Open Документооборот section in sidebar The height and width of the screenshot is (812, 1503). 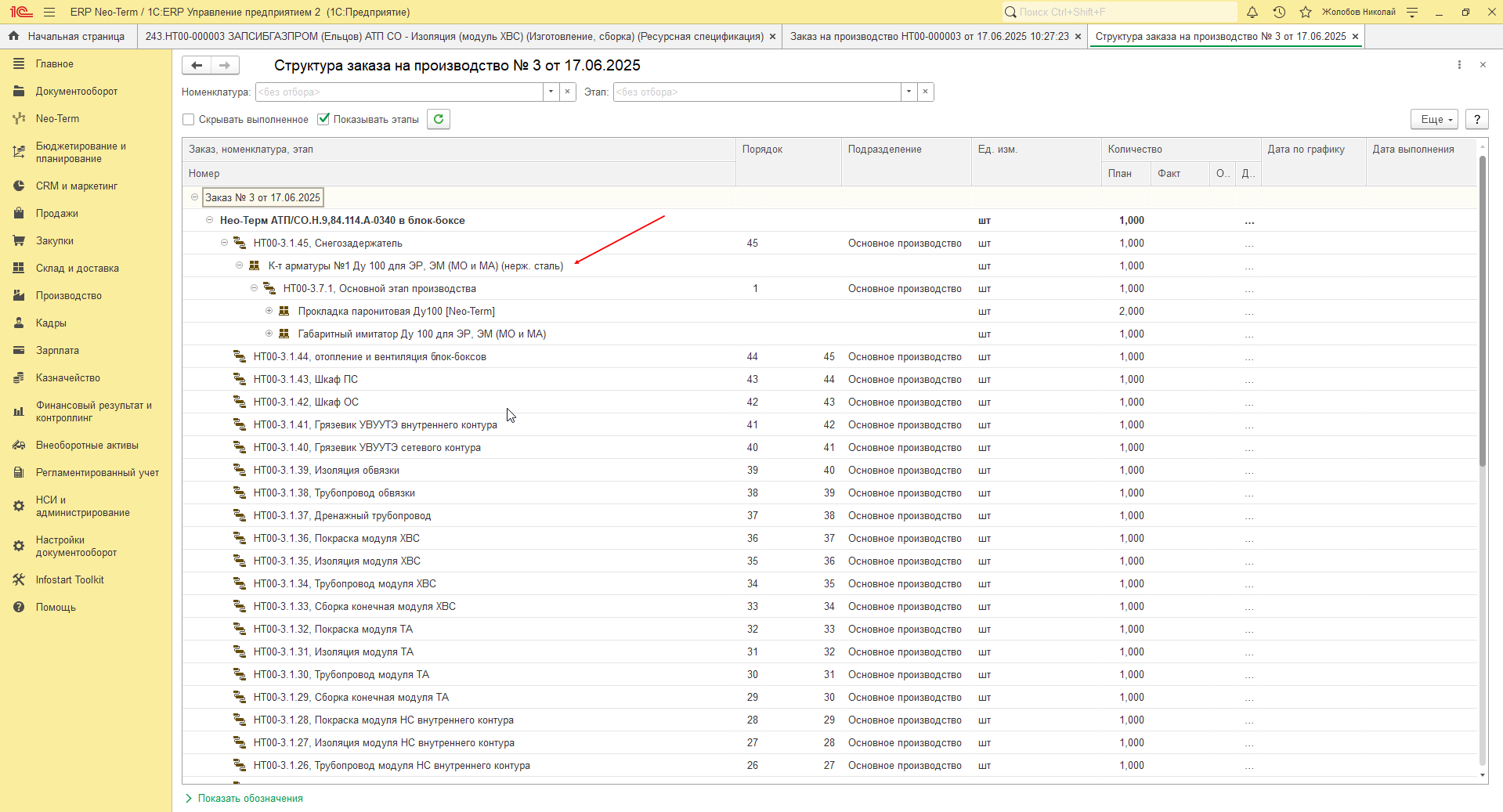[x=76, y=92]
